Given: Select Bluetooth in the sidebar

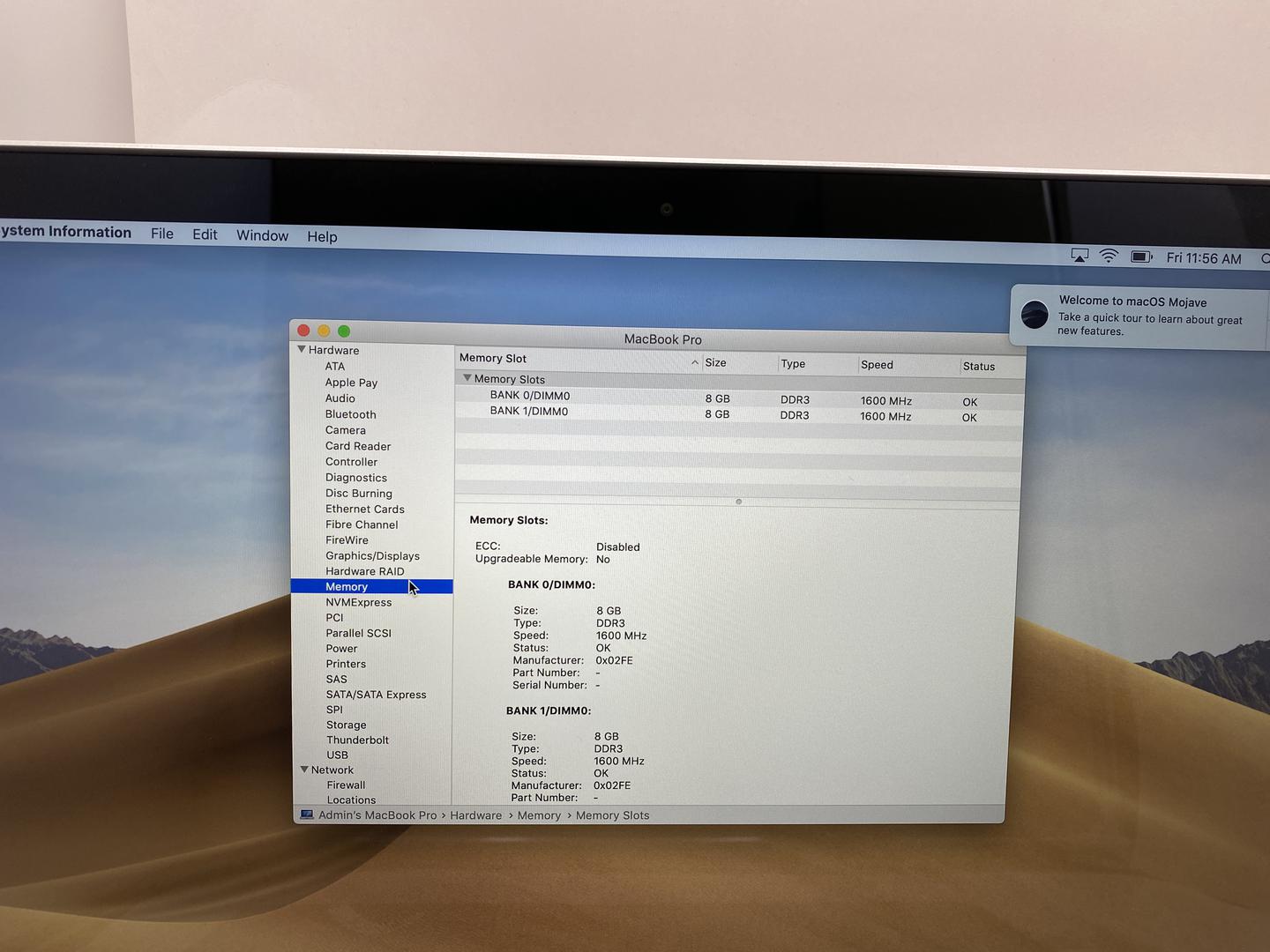Looking at the screenshot, I should pos(351,413).
